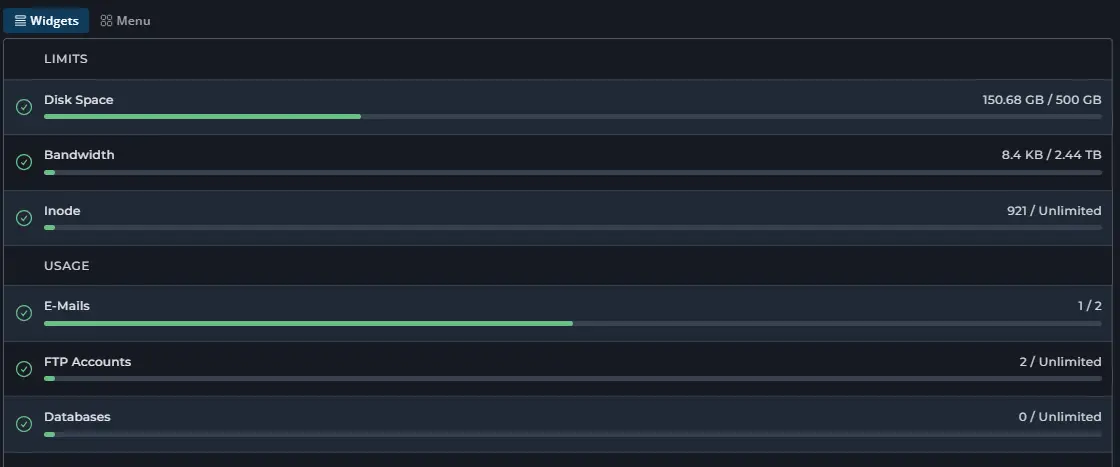This screenshot has width=1120, height=467.
Task: Click the Inode status check icon
Action: point(24,218)
